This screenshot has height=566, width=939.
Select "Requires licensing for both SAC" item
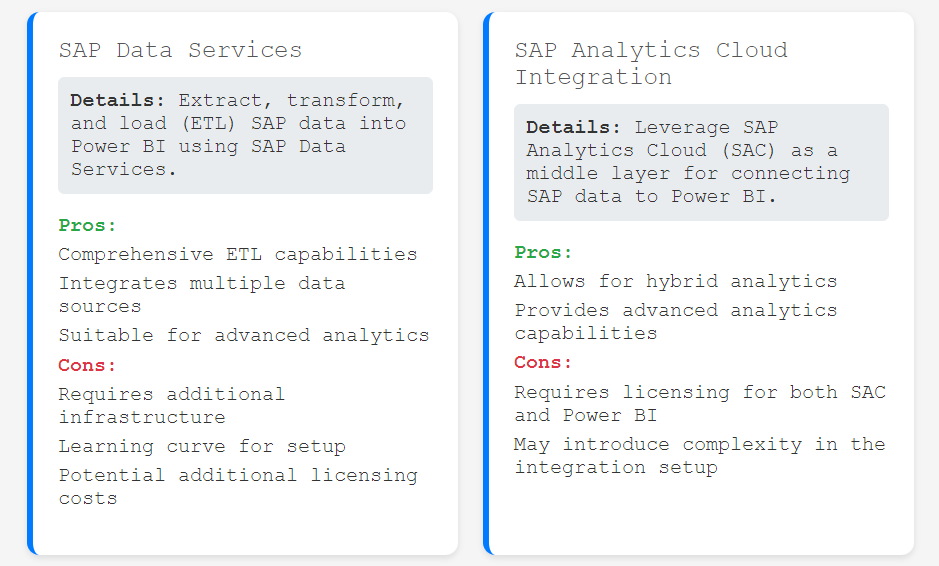pyautogui.click(x=699, y=403)
